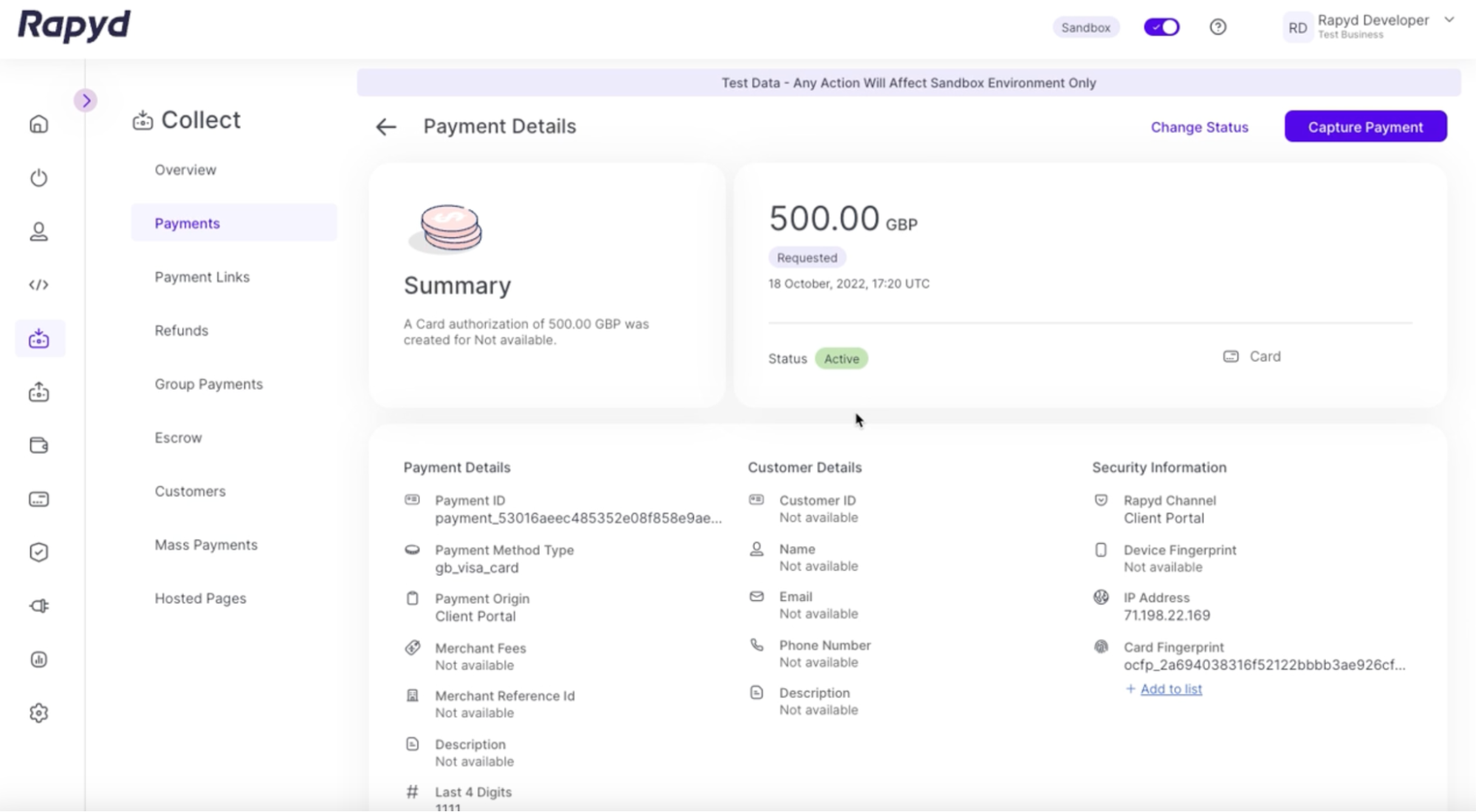Click the shield check icon in sidebar
Viewport: 1476px width, 812px height.
coord(39,552)
